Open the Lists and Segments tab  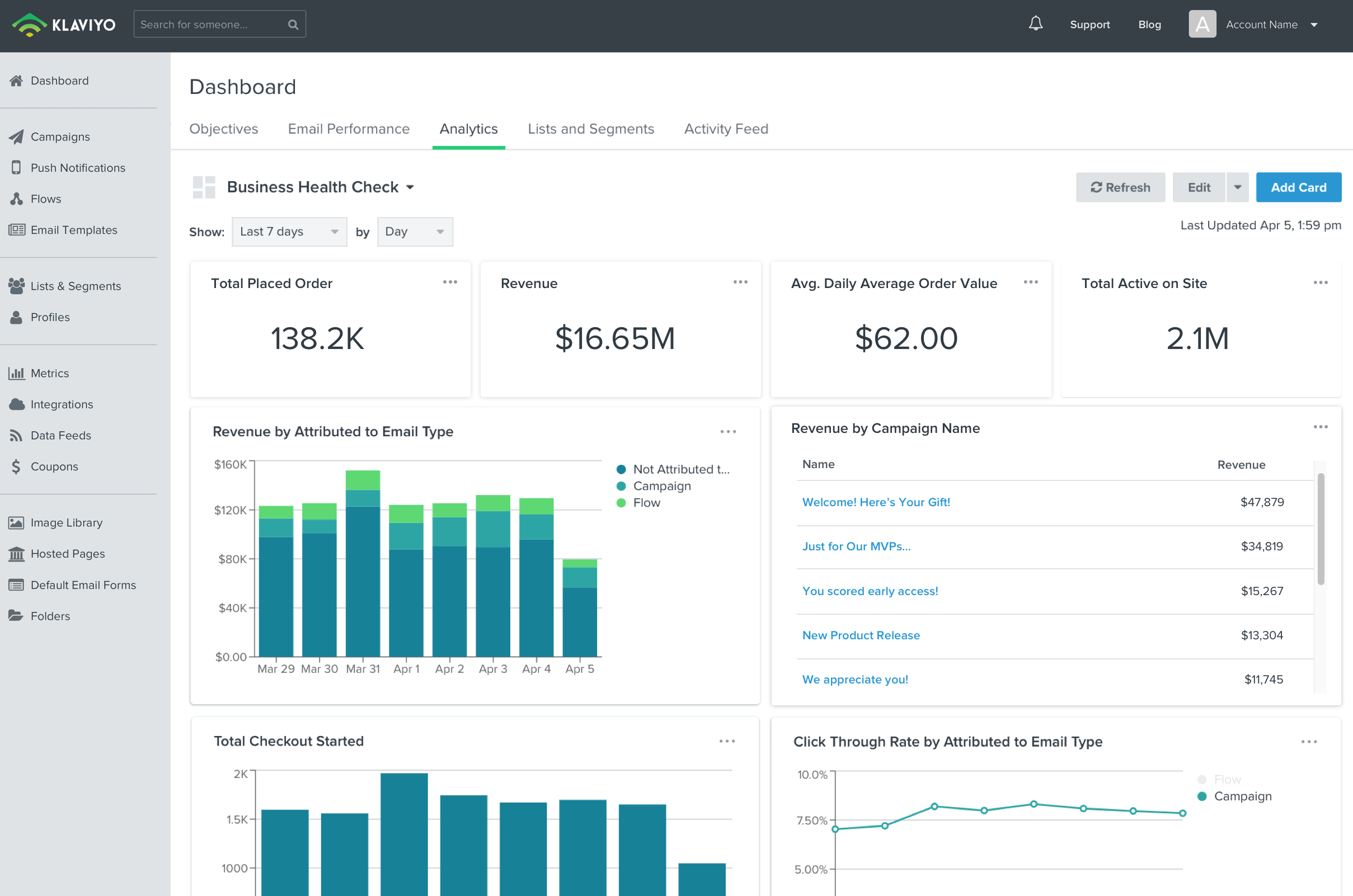[590, 129]
